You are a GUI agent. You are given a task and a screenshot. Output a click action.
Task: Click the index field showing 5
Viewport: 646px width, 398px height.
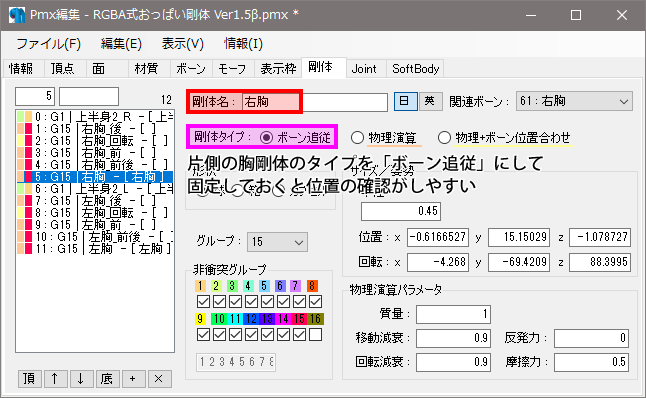point(35,96)
